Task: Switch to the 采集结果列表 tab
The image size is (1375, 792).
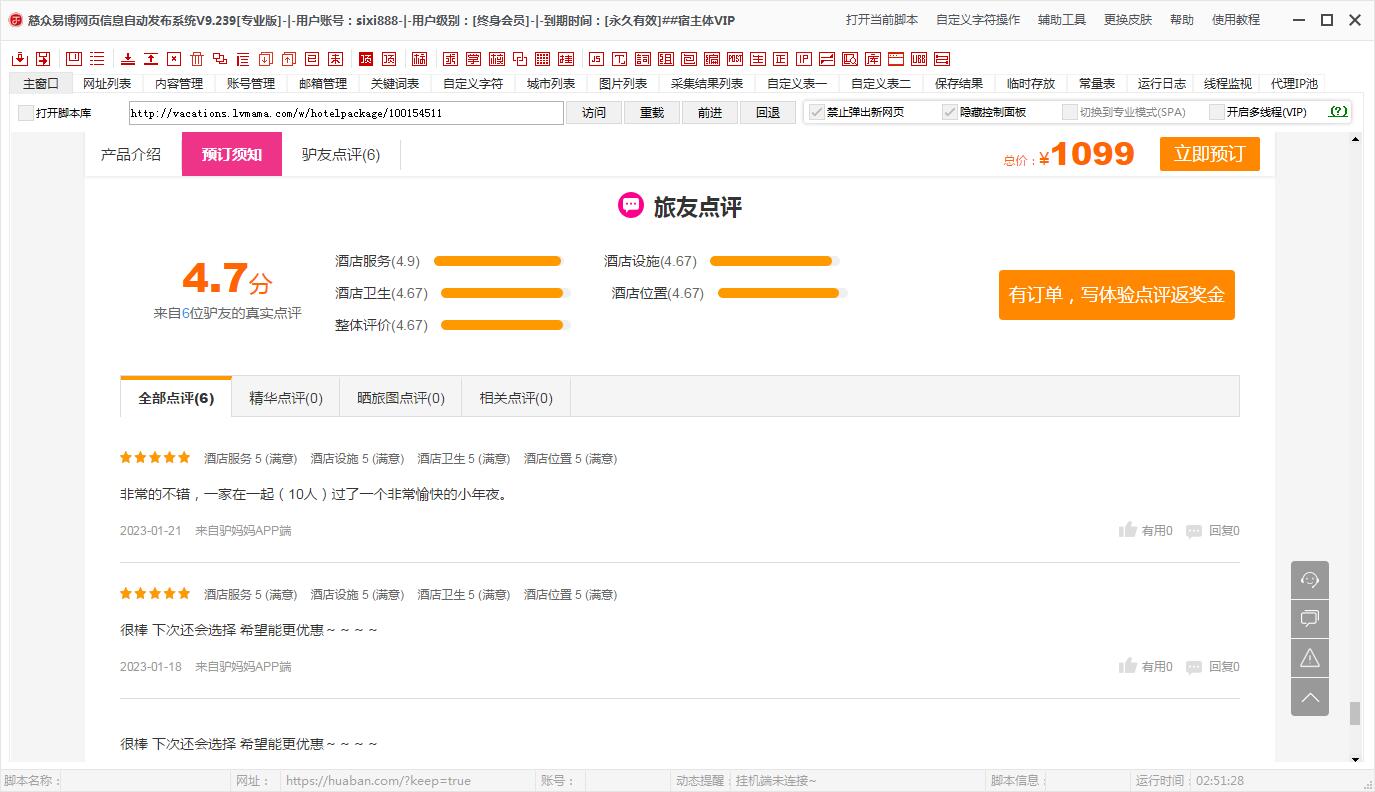Action: [x=707, y=84]
